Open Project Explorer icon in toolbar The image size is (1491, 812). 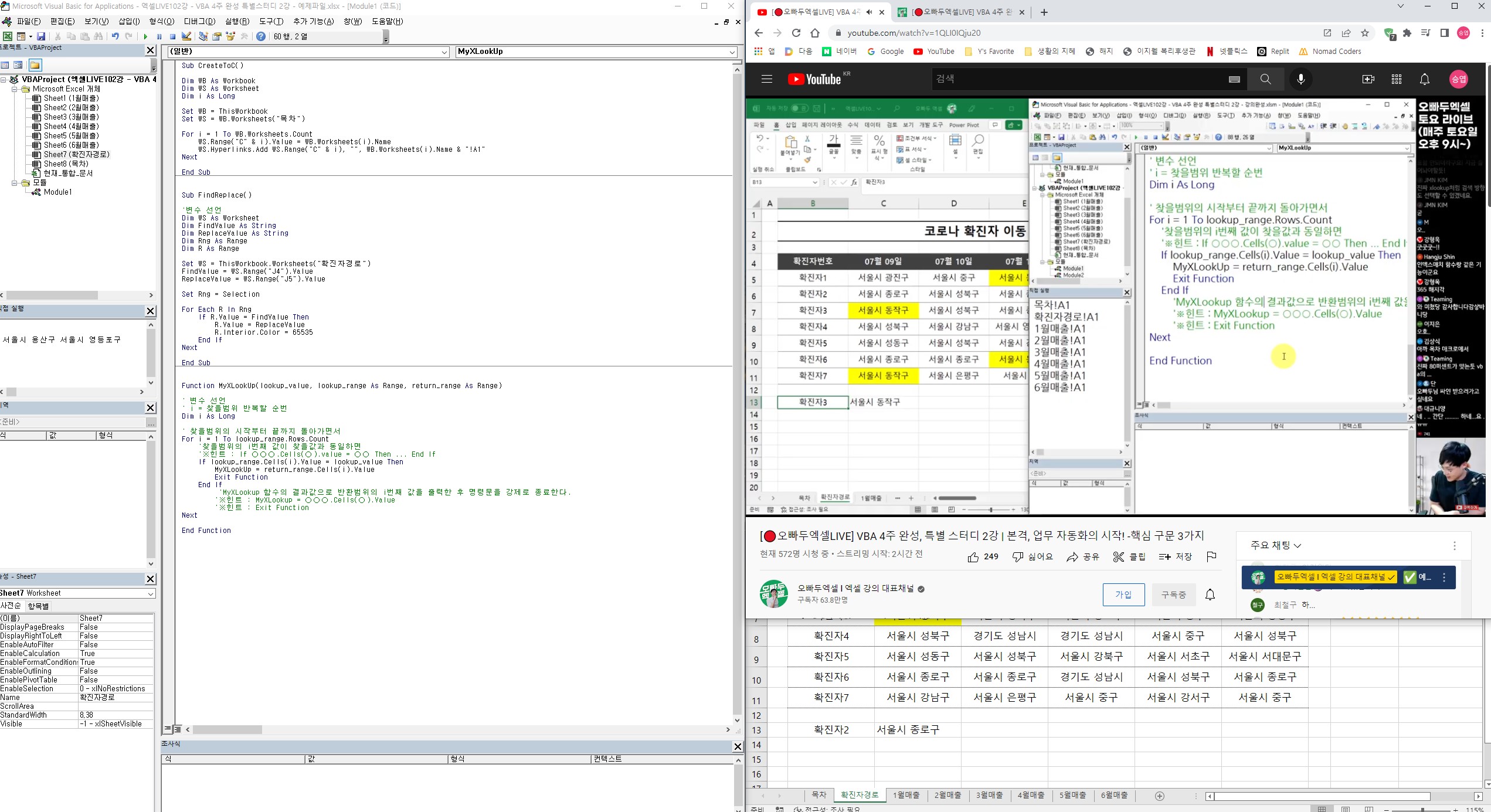[x=203, y=36]
